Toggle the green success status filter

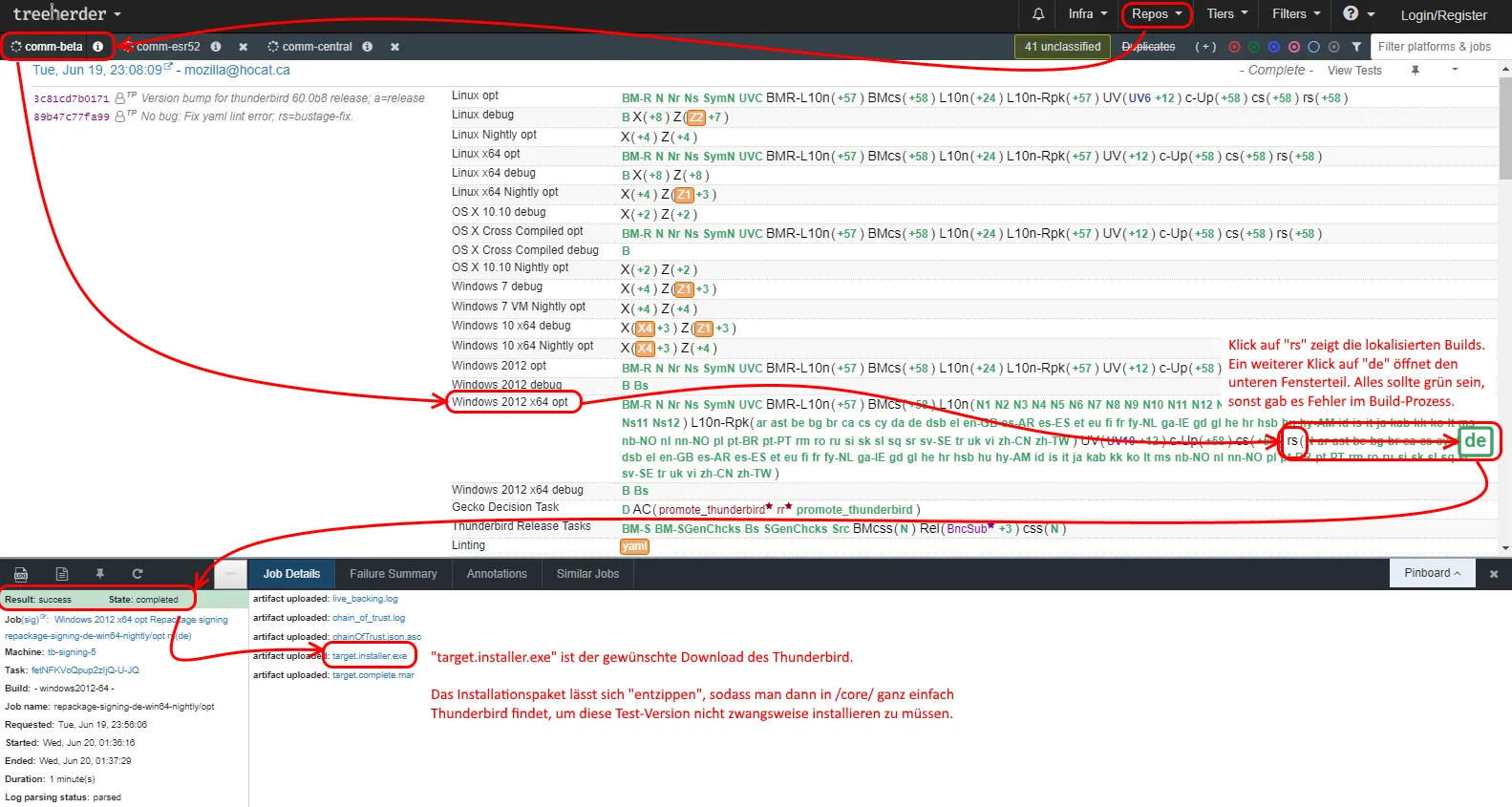(x=1254, y=46)
